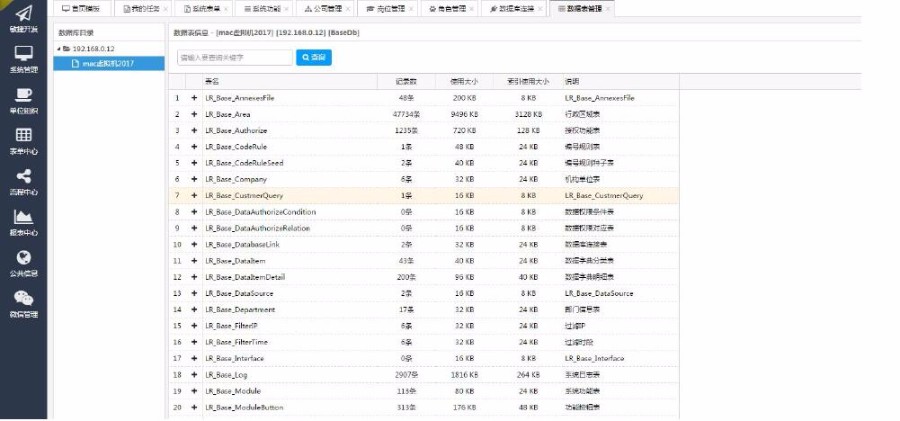Image resolution: width=900 pixels, height=421 pixels.
Task: Expand the LR_Base_CustmerQuery row plus sign
Action: point(194,195)
